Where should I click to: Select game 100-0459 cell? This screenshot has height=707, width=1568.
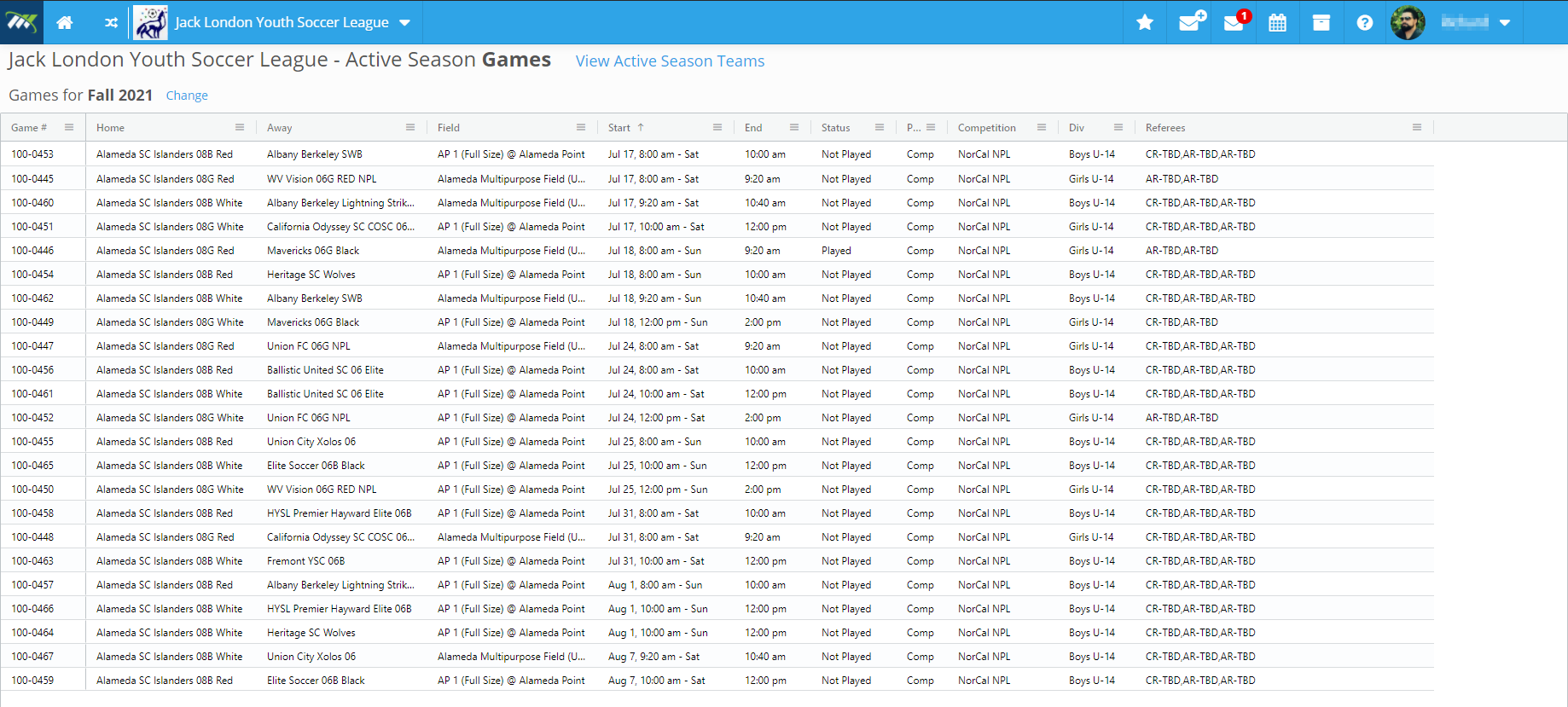click(32, 681)
